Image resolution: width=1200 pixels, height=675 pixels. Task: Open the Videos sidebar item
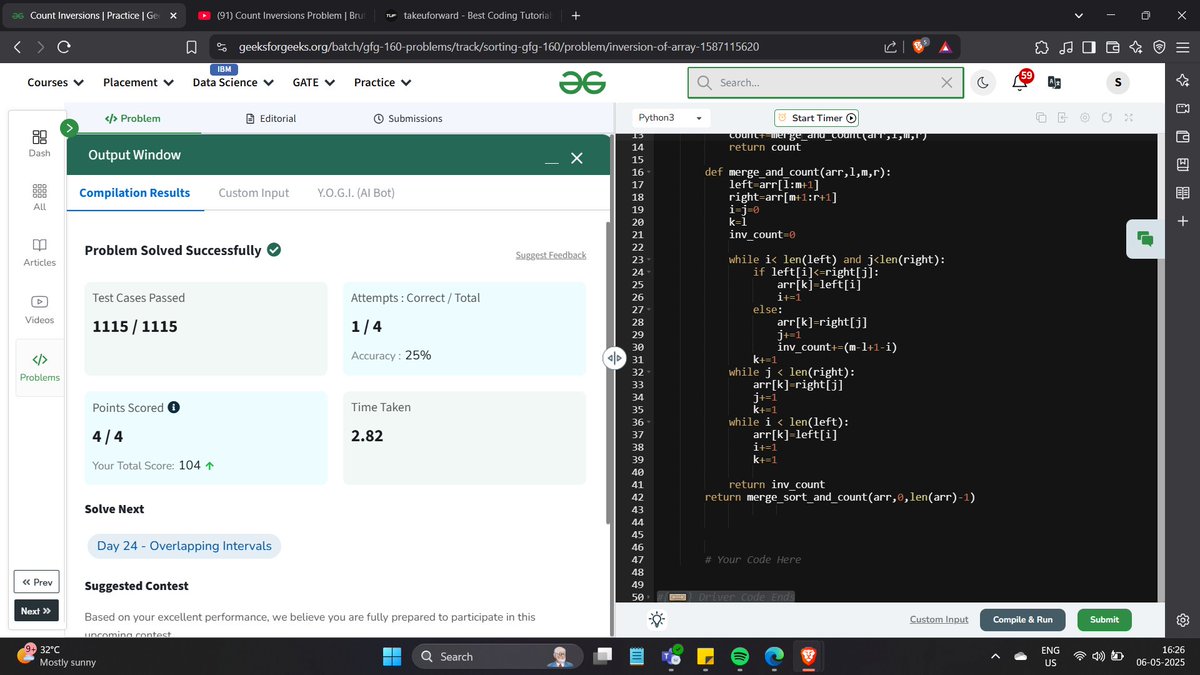click(39, 309)
